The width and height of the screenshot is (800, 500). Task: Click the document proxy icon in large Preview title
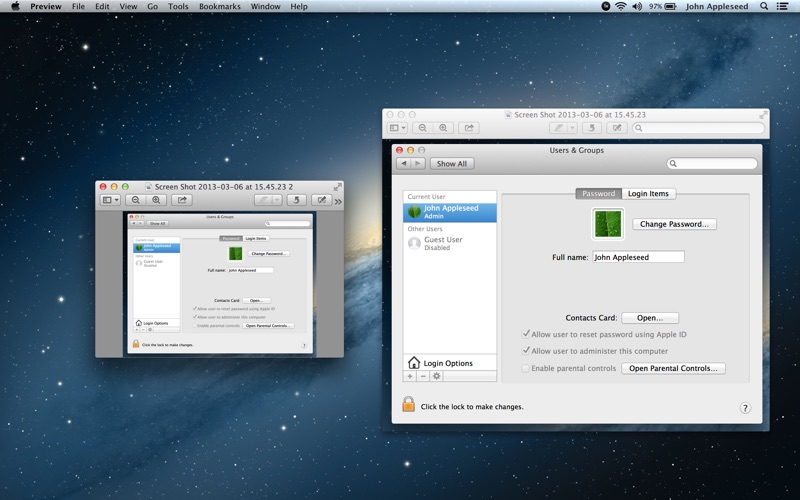508,115
